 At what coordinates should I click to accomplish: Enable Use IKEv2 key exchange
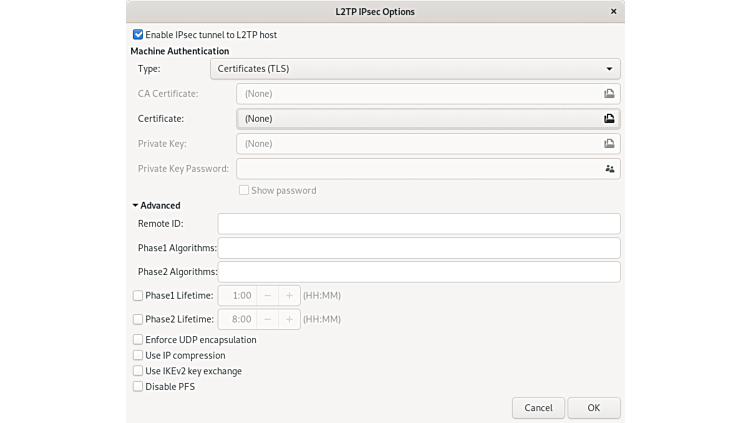[138, 371]
